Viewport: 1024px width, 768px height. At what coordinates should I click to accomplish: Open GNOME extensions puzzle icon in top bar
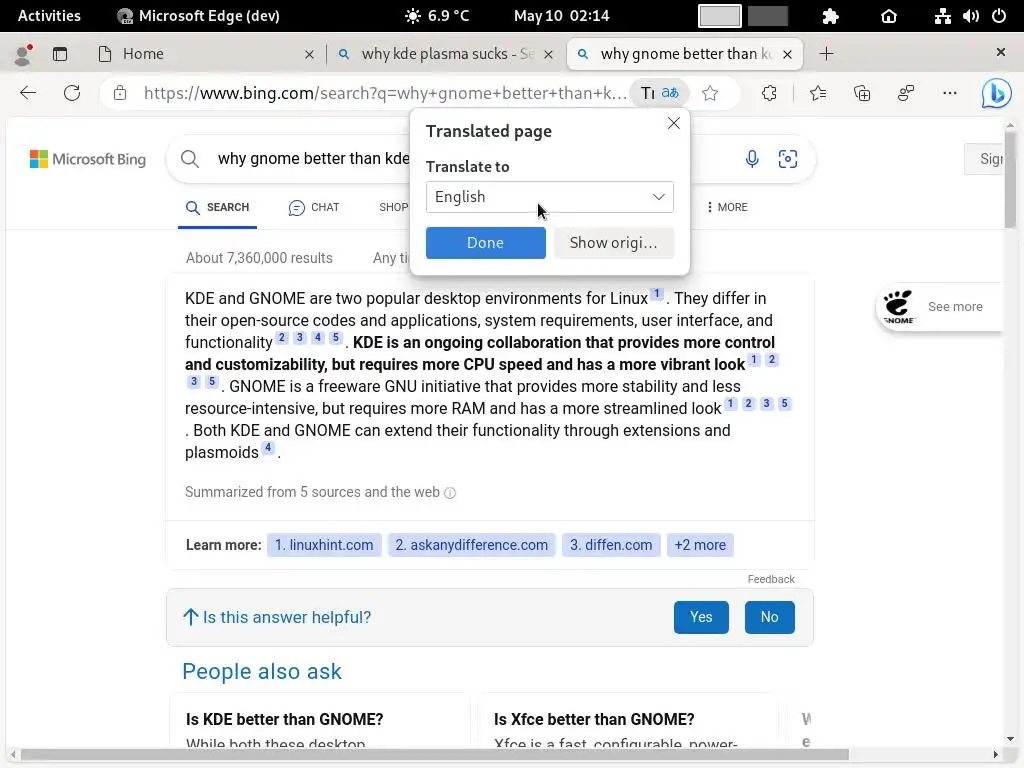[830, 16]
